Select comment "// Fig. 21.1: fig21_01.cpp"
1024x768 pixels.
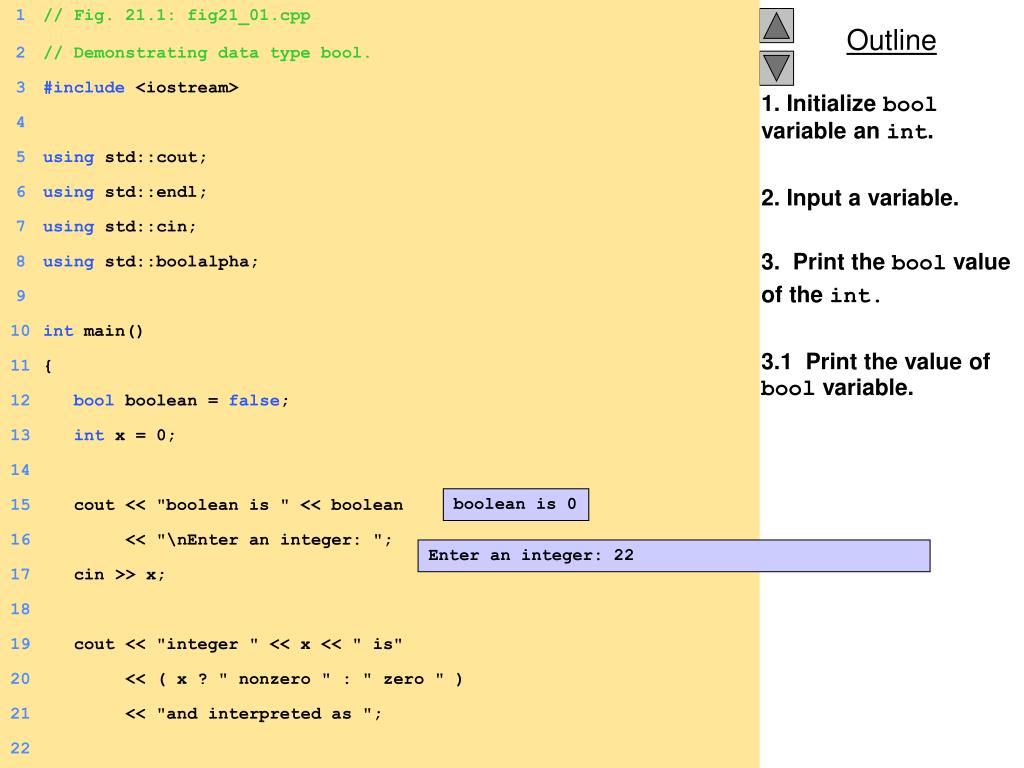click(x=177, y=15)
